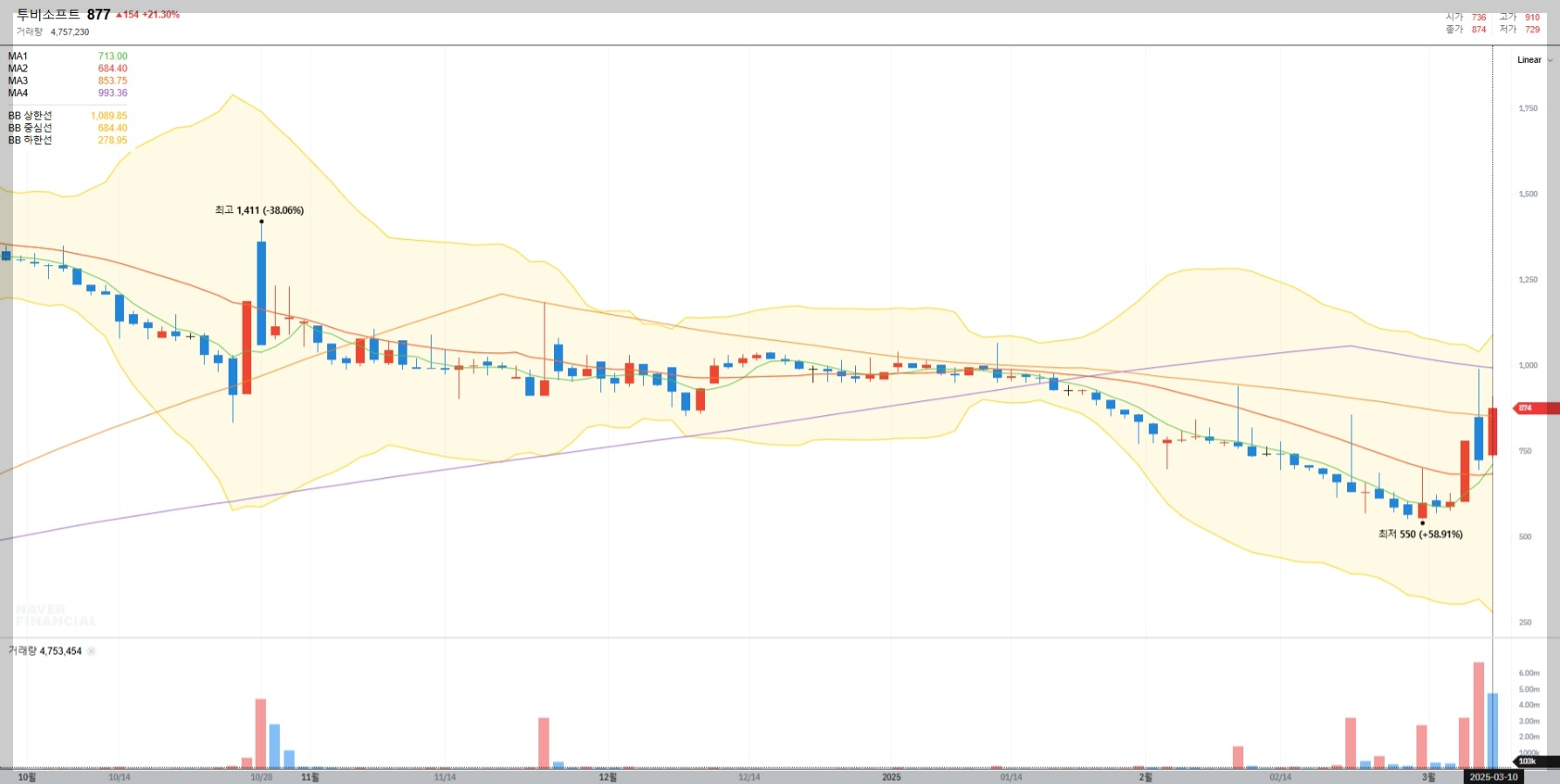Click the 12/14 date on the time axis
This screenshot has width=1560, height=784.
[749, 777]
